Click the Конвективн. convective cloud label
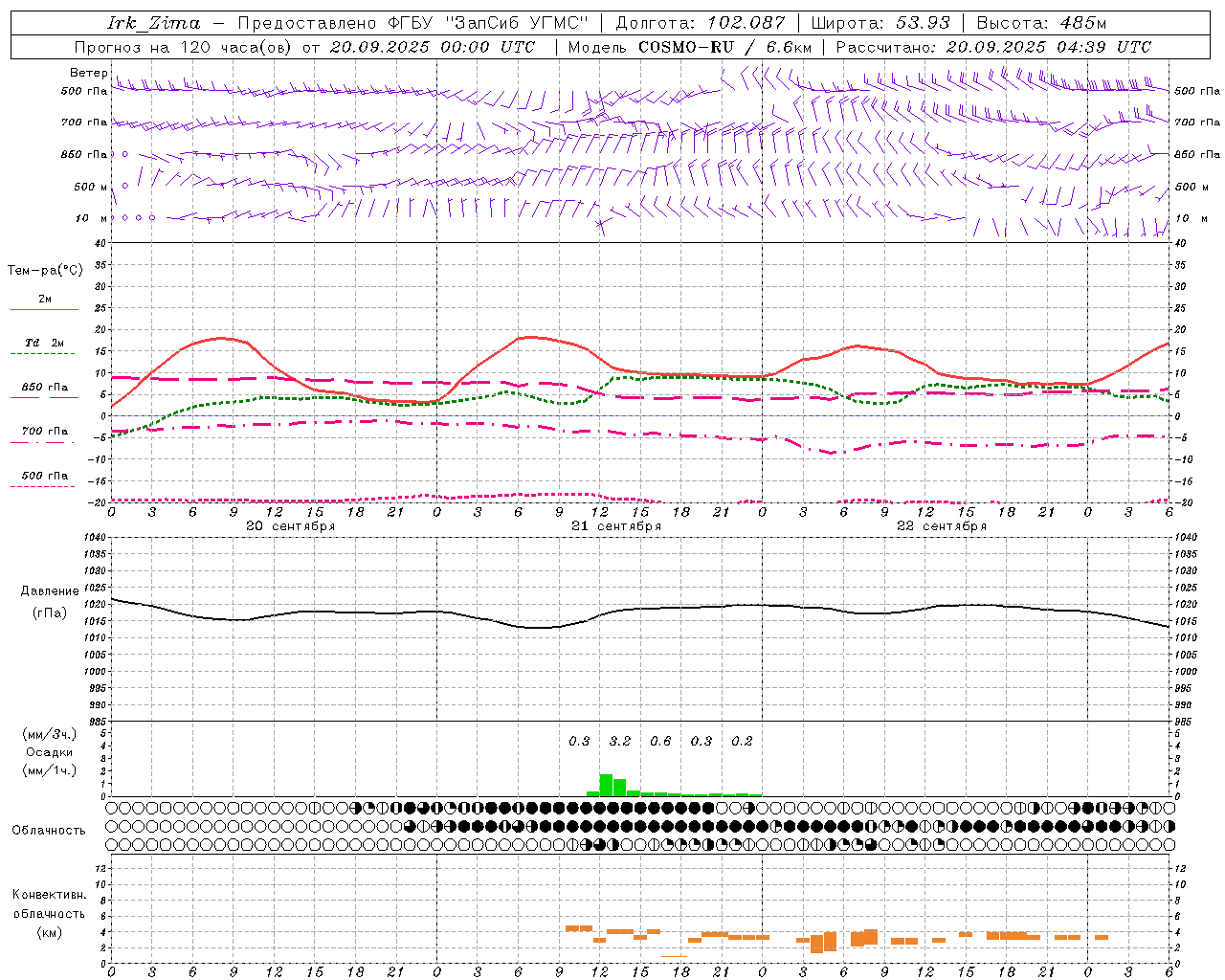The image size is (1225, 980). 49,895
